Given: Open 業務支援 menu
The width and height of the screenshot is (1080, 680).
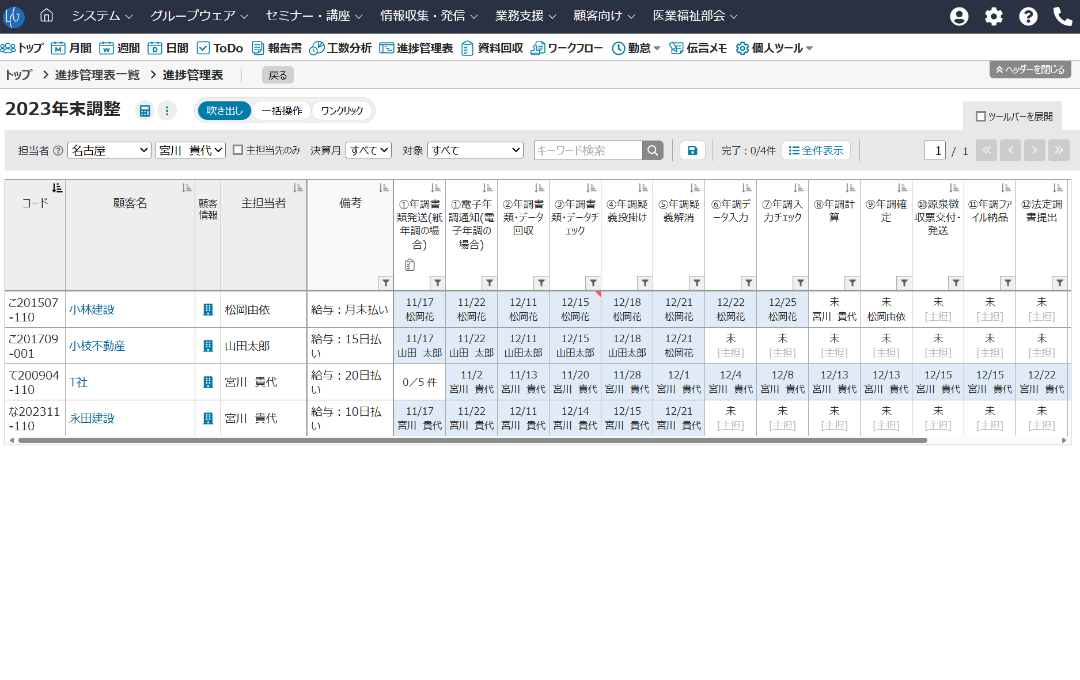Looking at the screenshot, I should click(x=526, y=15).
